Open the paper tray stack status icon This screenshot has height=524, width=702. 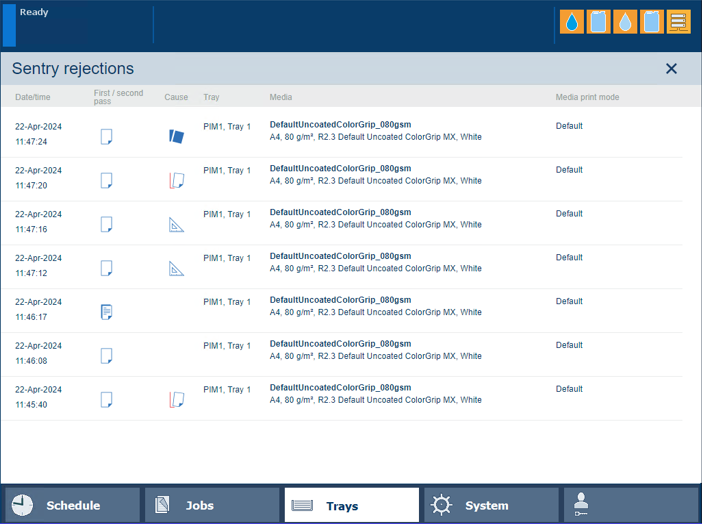pos(678,21)
